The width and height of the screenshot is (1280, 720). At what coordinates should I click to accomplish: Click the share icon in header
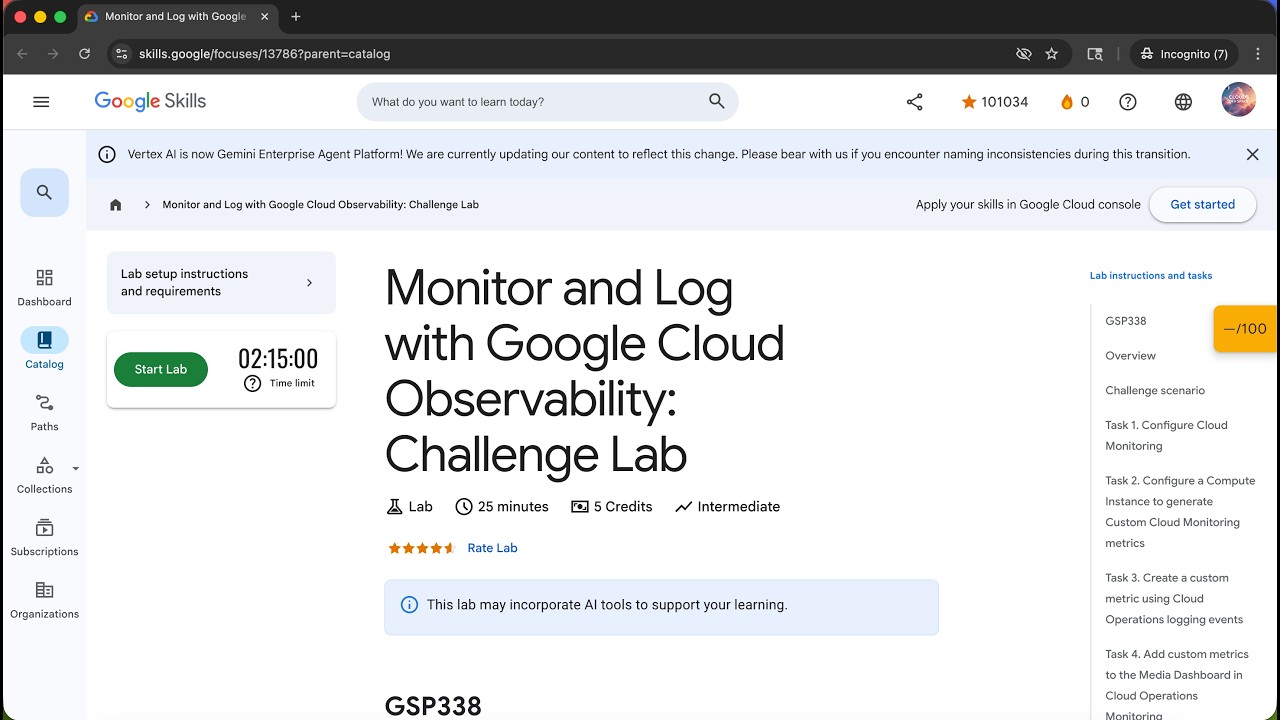pyautogui.click(x=914, y=102)
